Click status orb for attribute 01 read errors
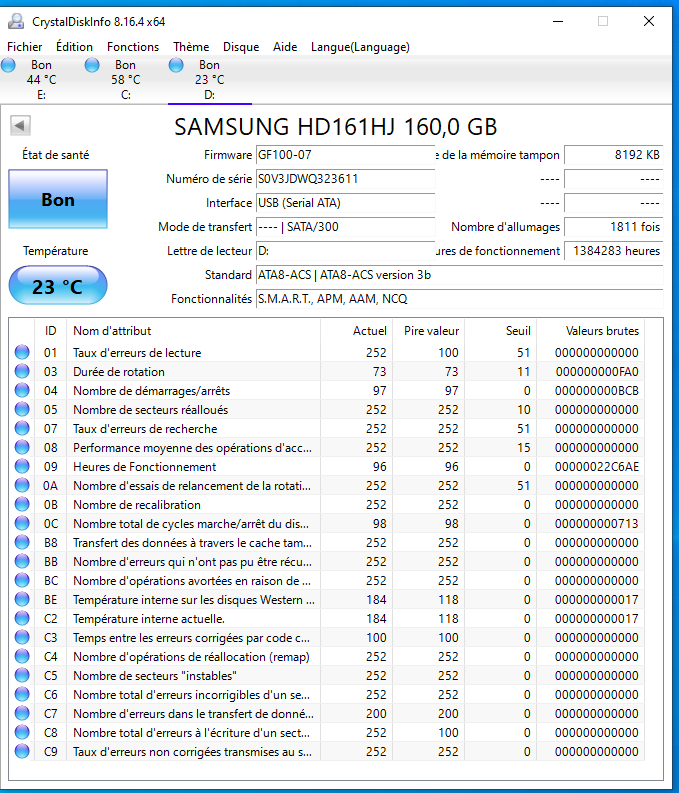This screenshot has height=793, width=679. (22, 353)
